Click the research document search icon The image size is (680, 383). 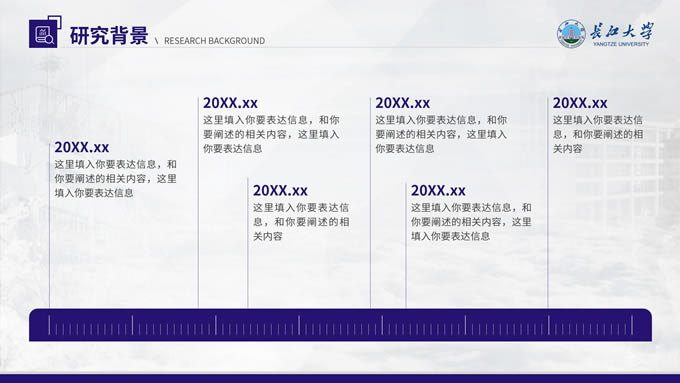click(x=45, y=32)
